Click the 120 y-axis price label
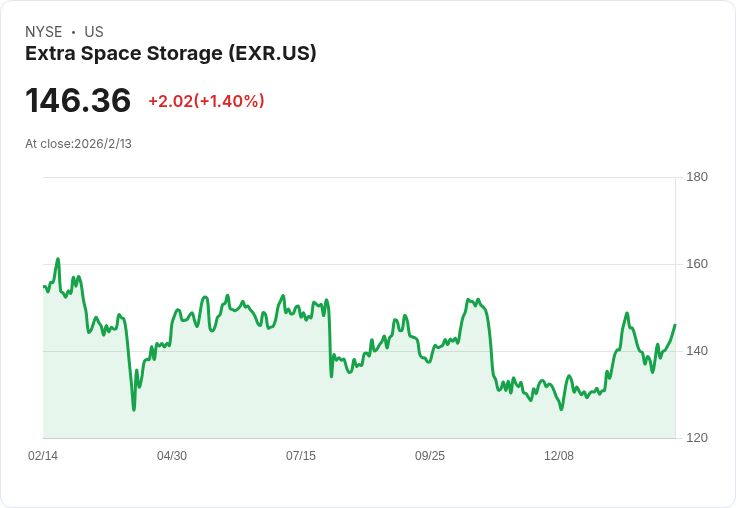This screenshot has width=736, height=508. click(x=697, y=438)
